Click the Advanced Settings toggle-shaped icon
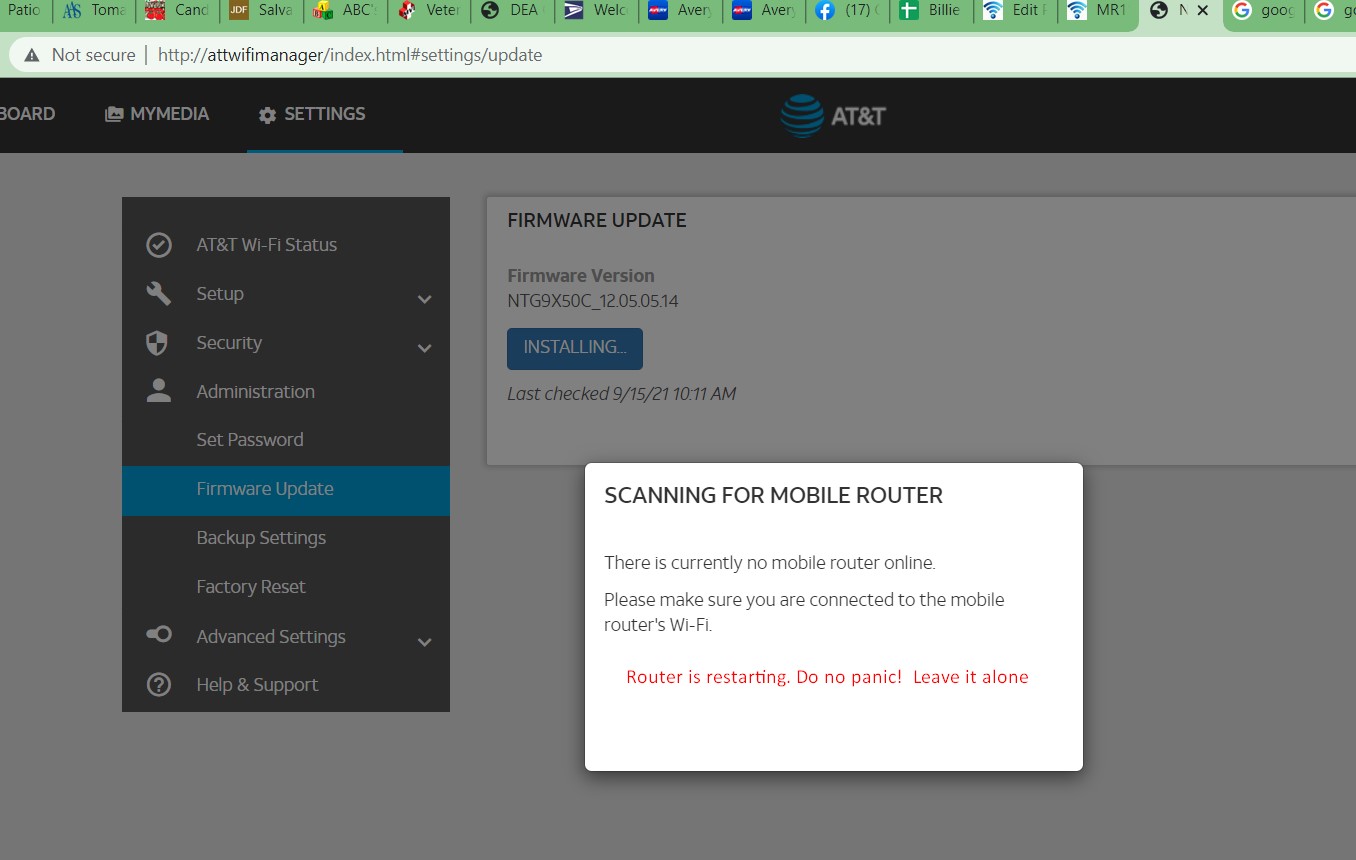Screen dimensions: 1356x860 [x=159, y=635]
